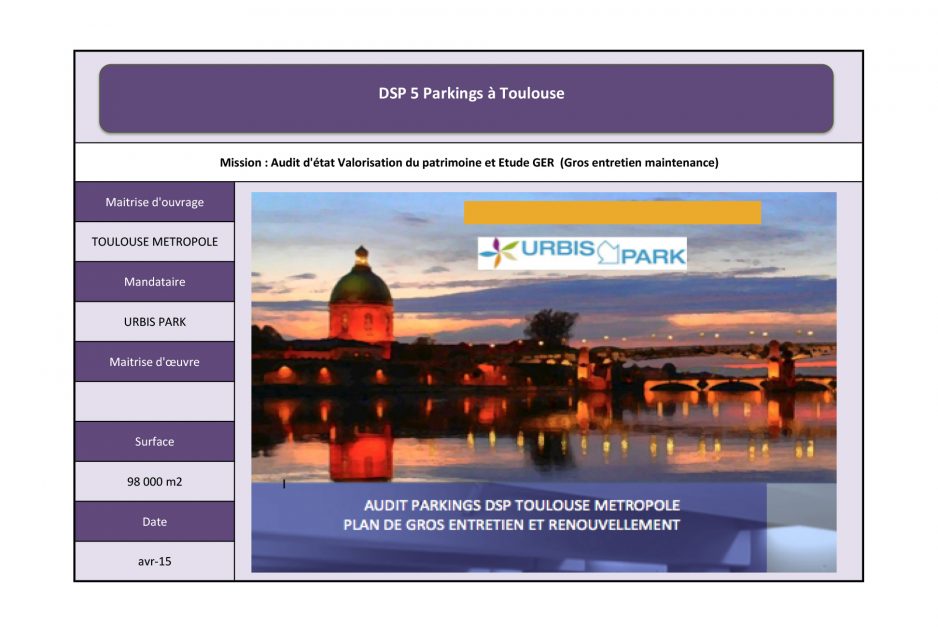Select the orange rectangle bar above the logo

[x=612, y=212]
